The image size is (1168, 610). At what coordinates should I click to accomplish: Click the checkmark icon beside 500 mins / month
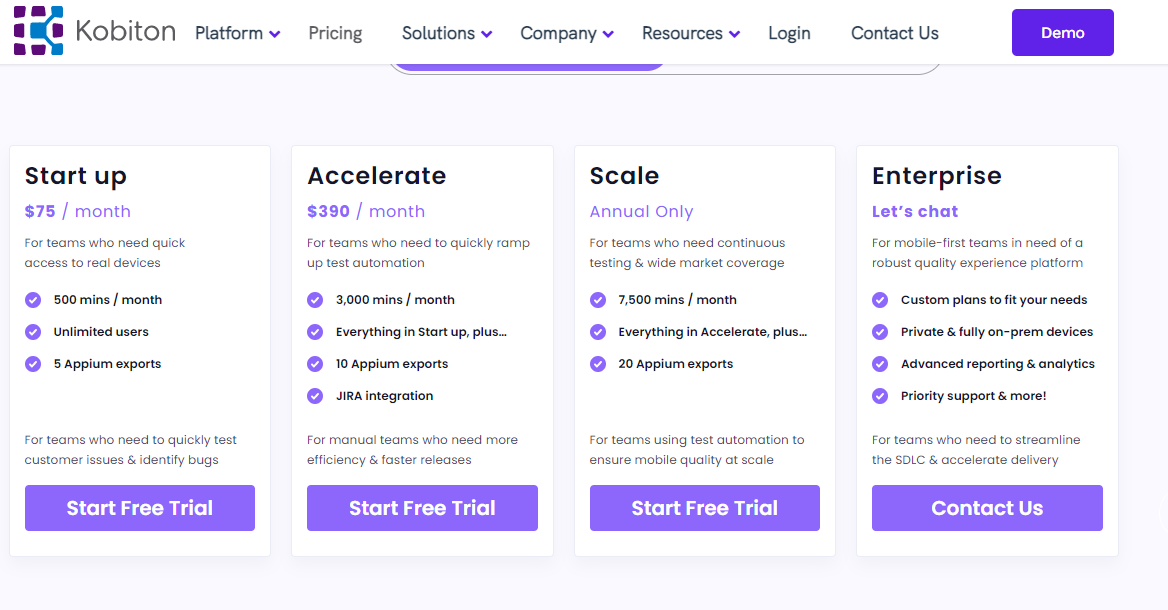click(x=33, y=300)
